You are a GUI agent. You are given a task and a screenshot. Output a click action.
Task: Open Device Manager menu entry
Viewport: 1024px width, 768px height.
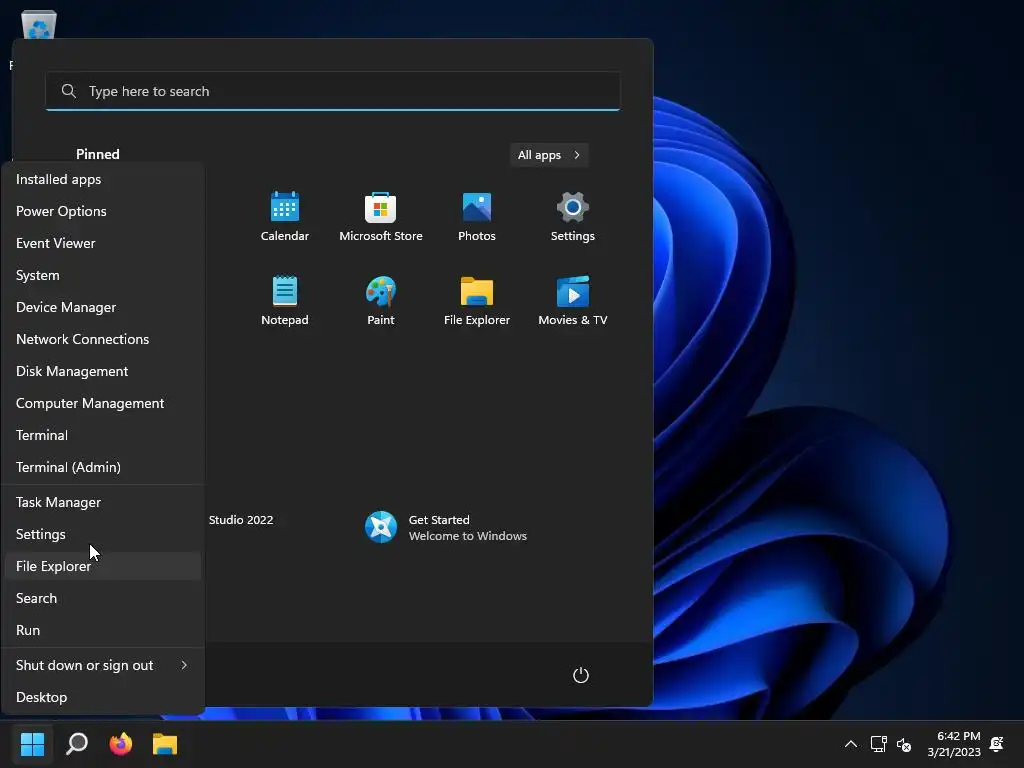103,307
